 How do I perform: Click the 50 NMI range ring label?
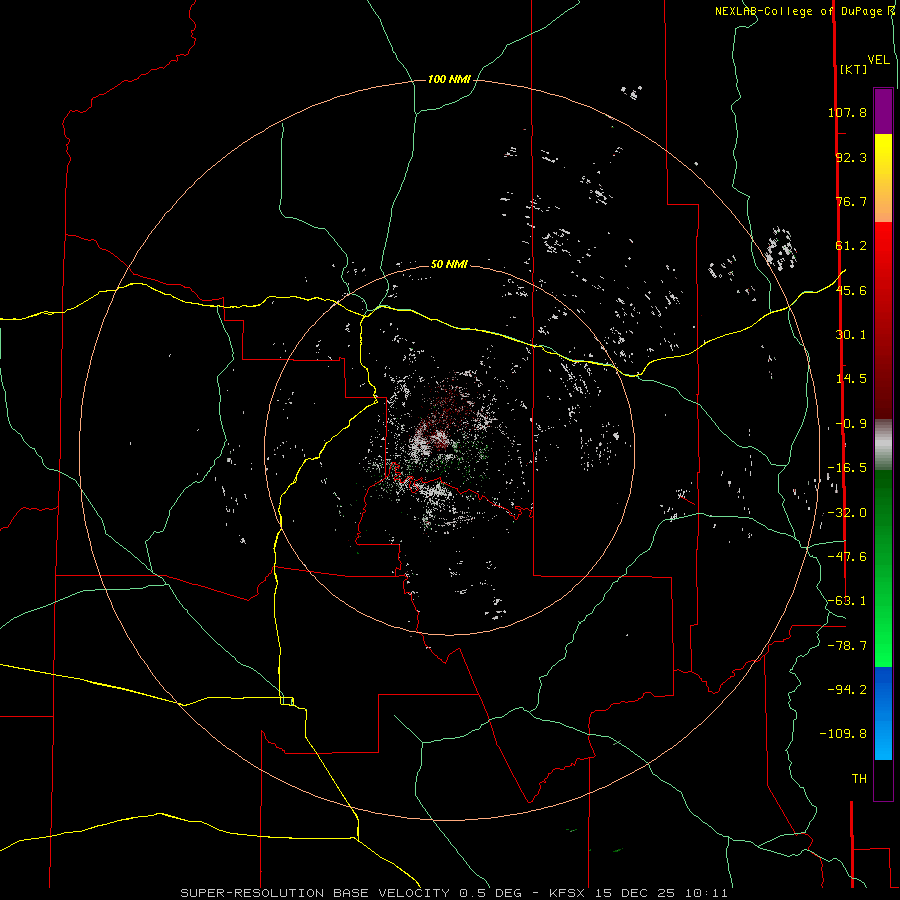449,265
